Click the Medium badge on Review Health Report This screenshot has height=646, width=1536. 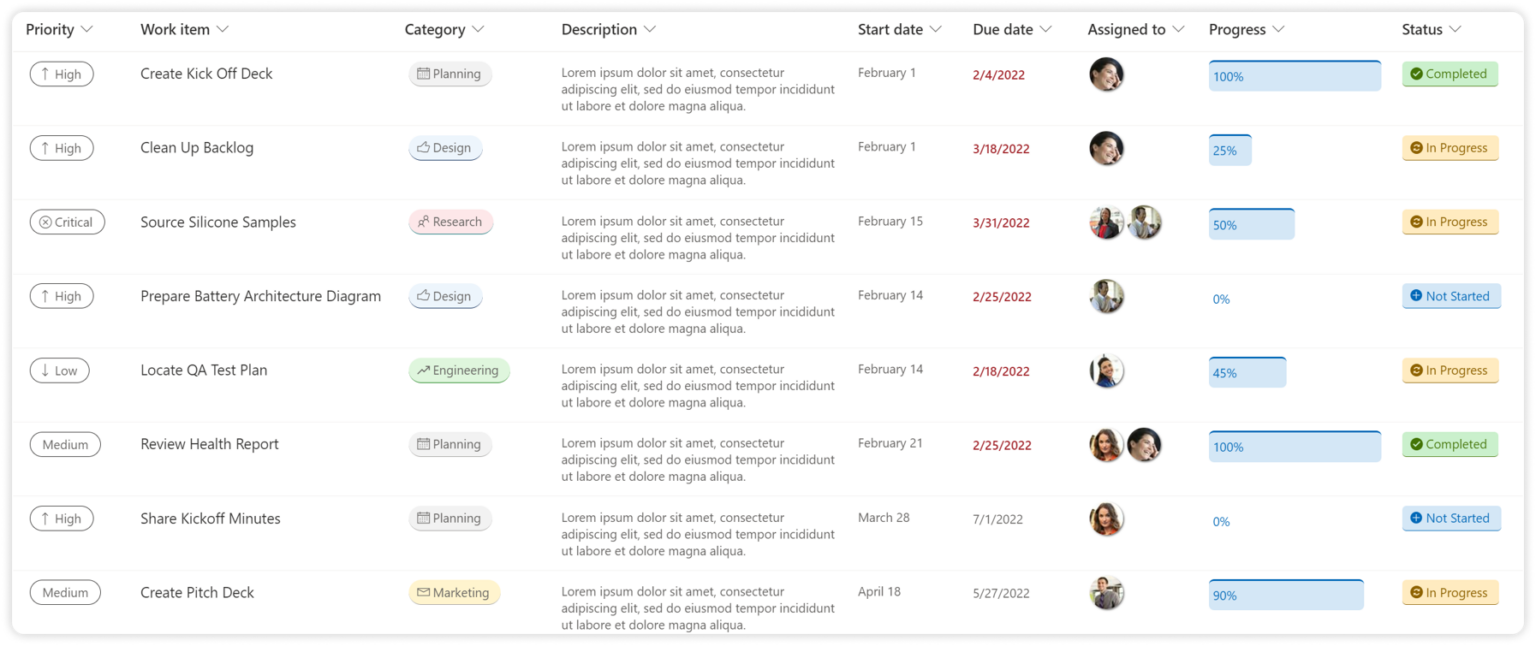click(x=65, y=444)
